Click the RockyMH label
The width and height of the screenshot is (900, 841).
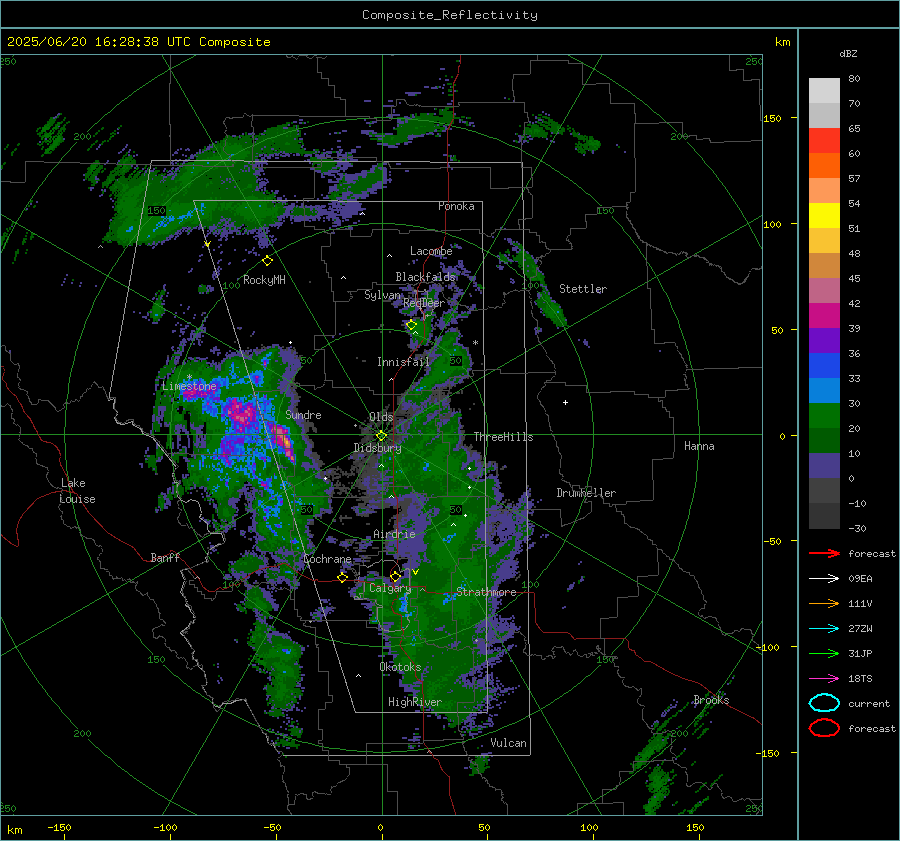point(264,280)
